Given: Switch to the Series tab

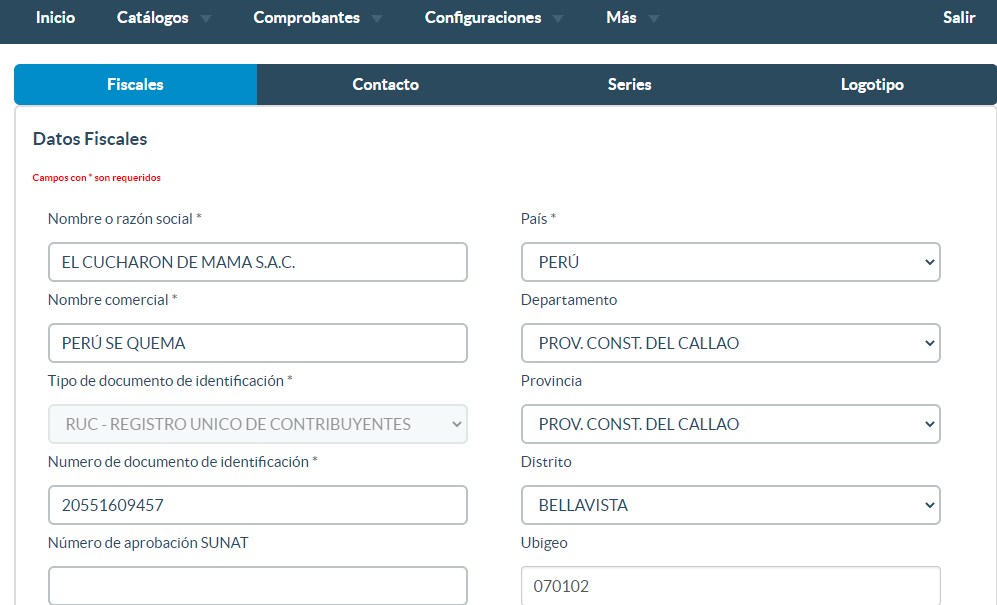Looking at the screenshot, I should [629, 85].
